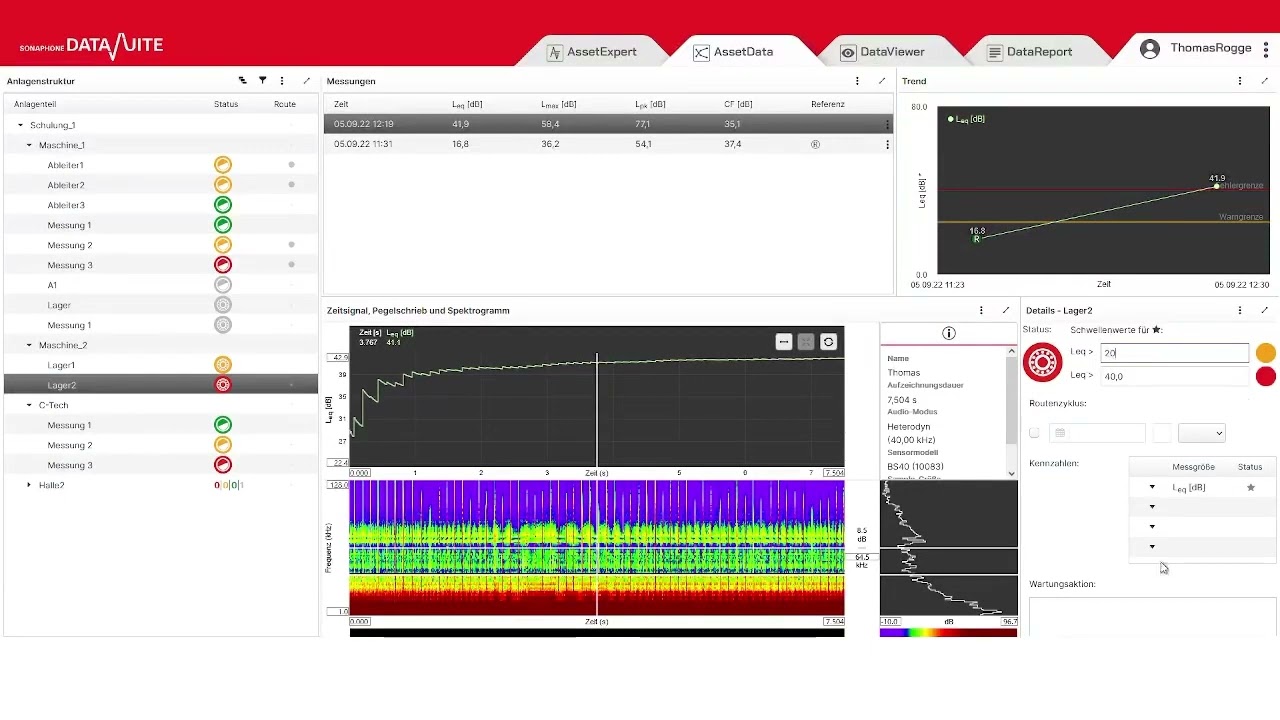Collapse the Maschine_2 tree node
This screenshot has height=720, width=1280.
(29, 345)
